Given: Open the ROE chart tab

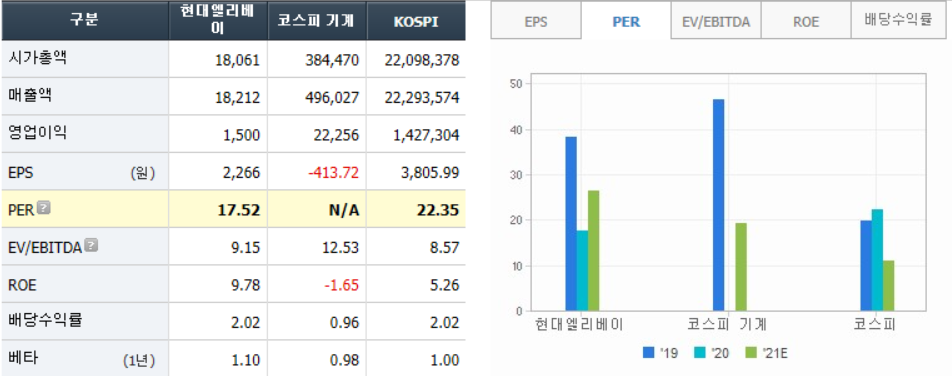Looking at the screenshot, I should point(806,22).
